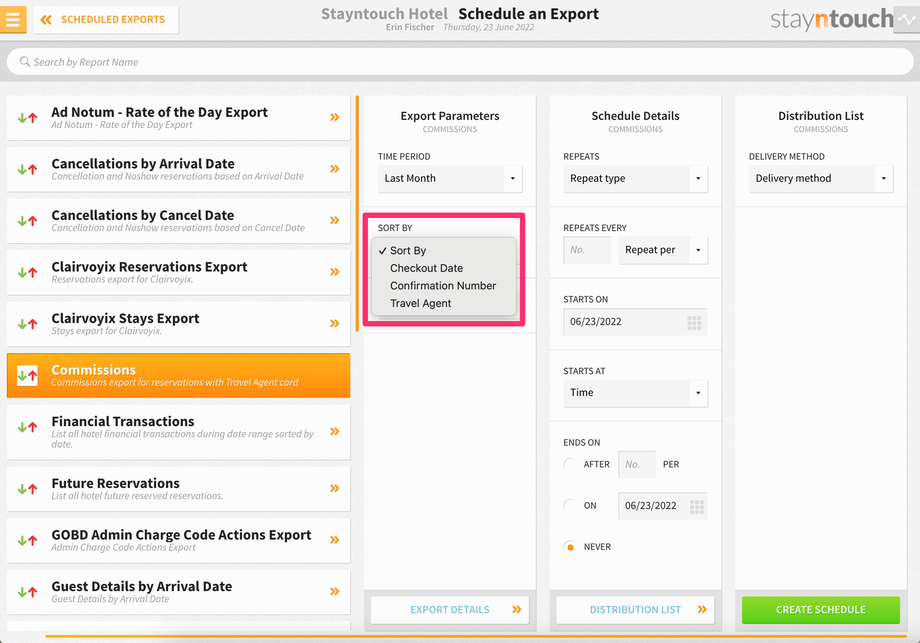Screen dimensions: 920x643
Task: Click export icon for Guest Details by Arrival
Action: click(x=27, y=592)
